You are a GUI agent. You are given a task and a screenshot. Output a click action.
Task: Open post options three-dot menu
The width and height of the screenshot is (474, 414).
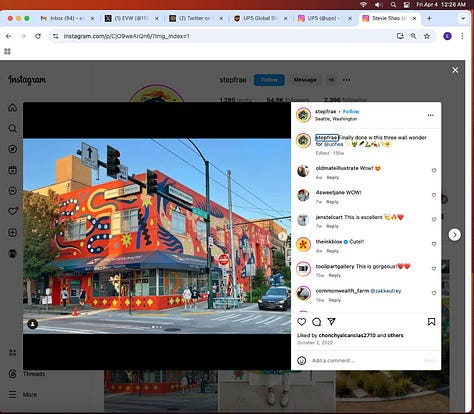431,115
